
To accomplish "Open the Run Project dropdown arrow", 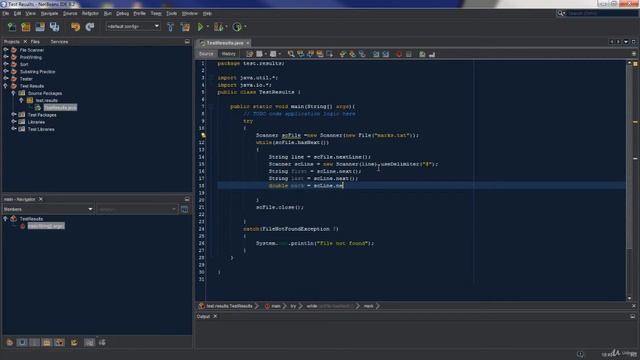I will 208,27.
